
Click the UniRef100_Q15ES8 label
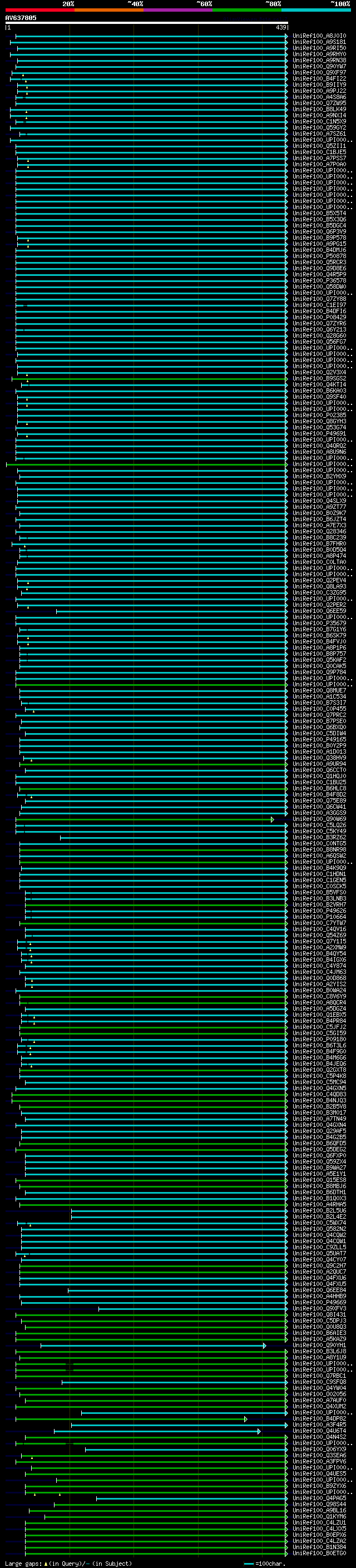[x=319, y=1180]
